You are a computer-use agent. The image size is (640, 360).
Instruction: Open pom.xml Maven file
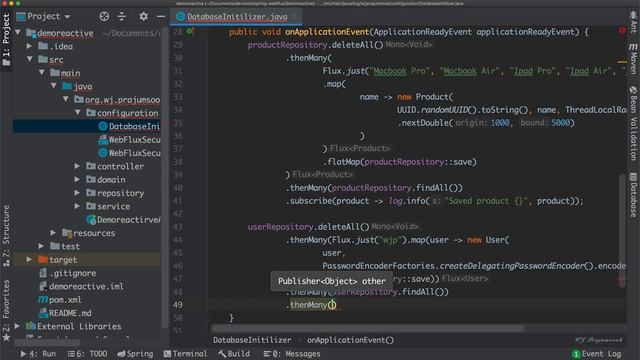pyautogui.click(x=60, y=300)
